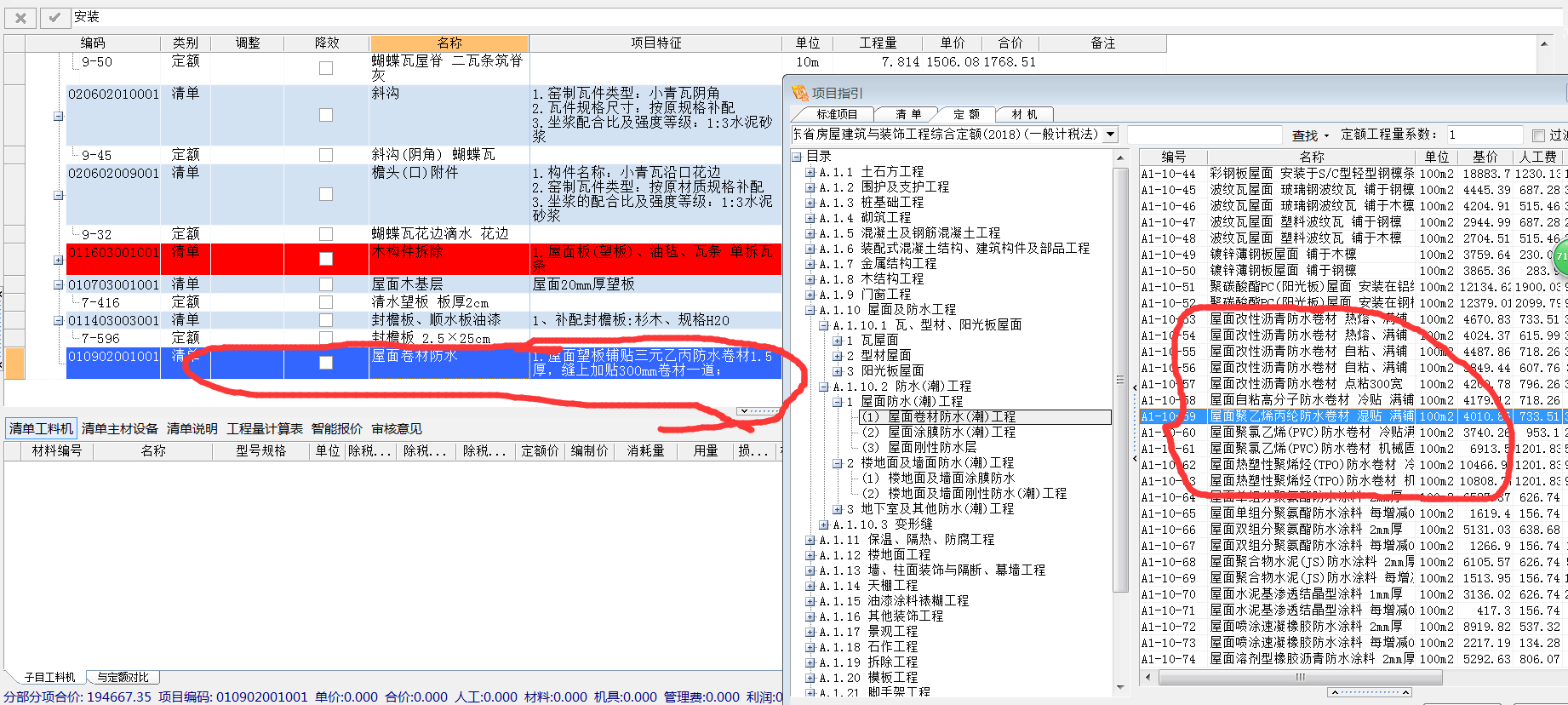Expand the 1 瓦屋面 node
Screen dimensions: 1568x705
point(838,341)
